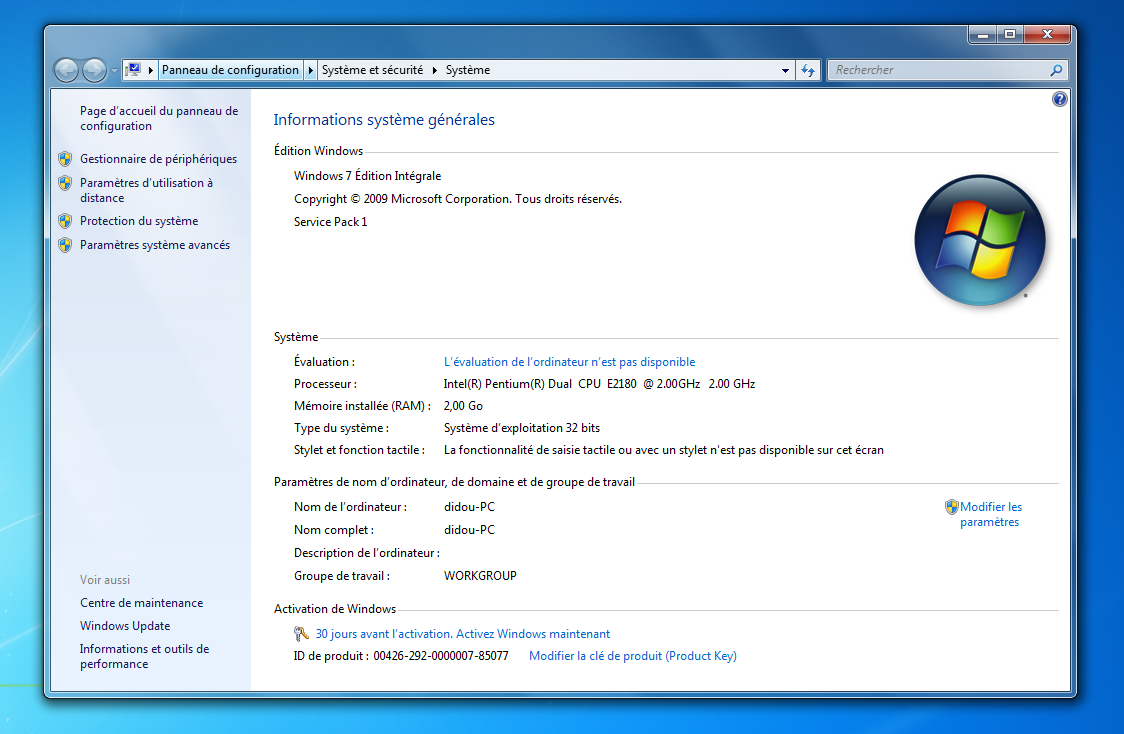This screenshot has height=734, width=1124.
Task: Click the Windows logo image
Action: tap(979, 239)
